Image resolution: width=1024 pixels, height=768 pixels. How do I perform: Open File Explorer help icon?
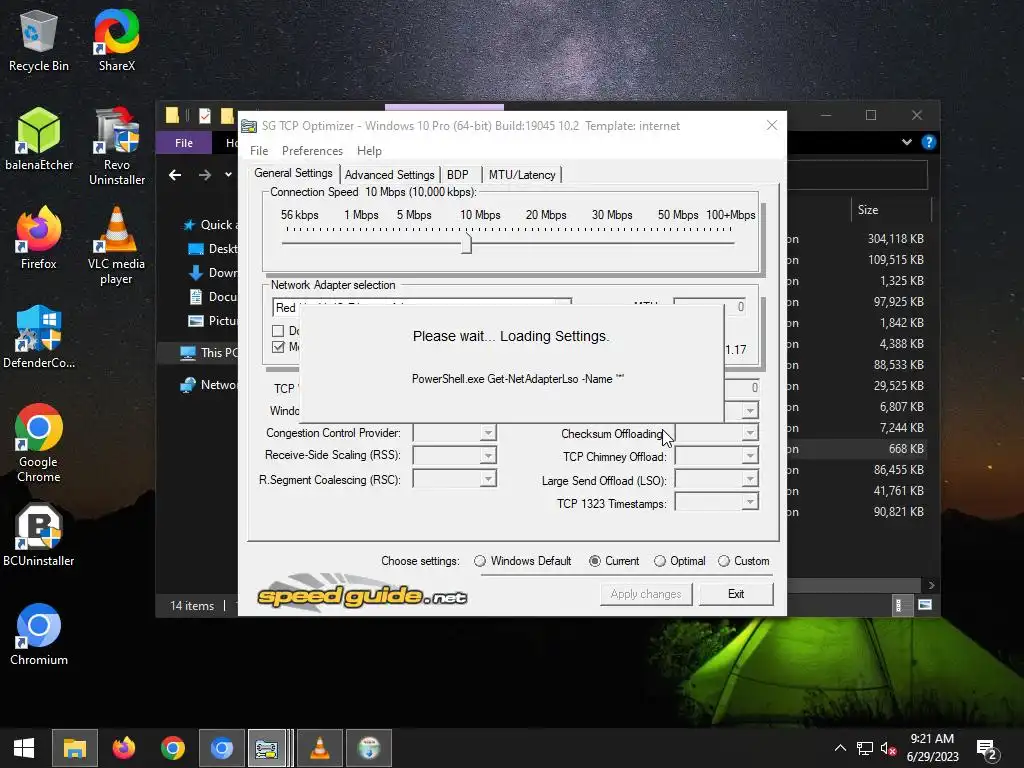929,142
